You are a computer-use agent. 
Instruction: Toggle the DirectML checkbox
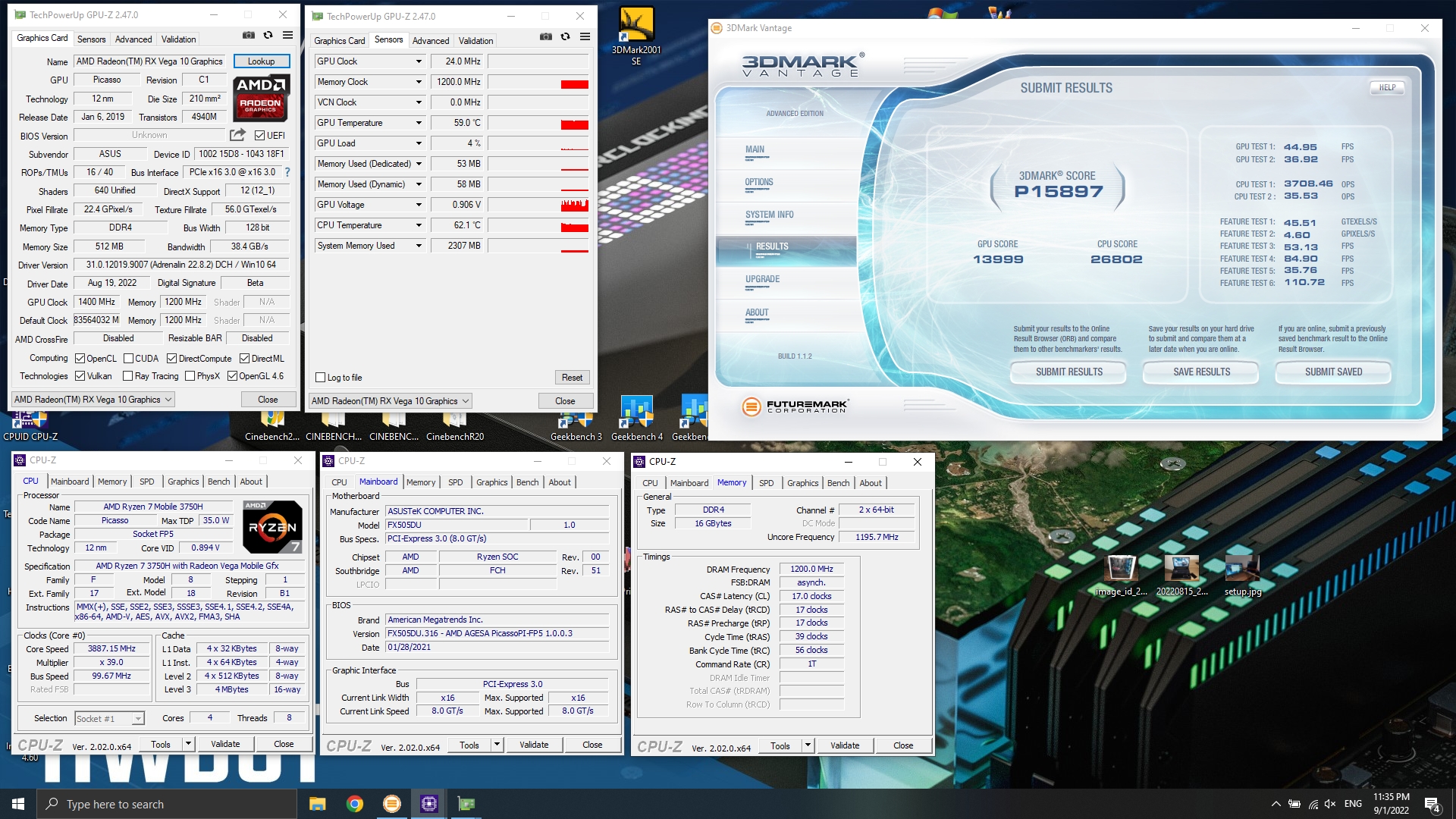(x=244, y=359)
